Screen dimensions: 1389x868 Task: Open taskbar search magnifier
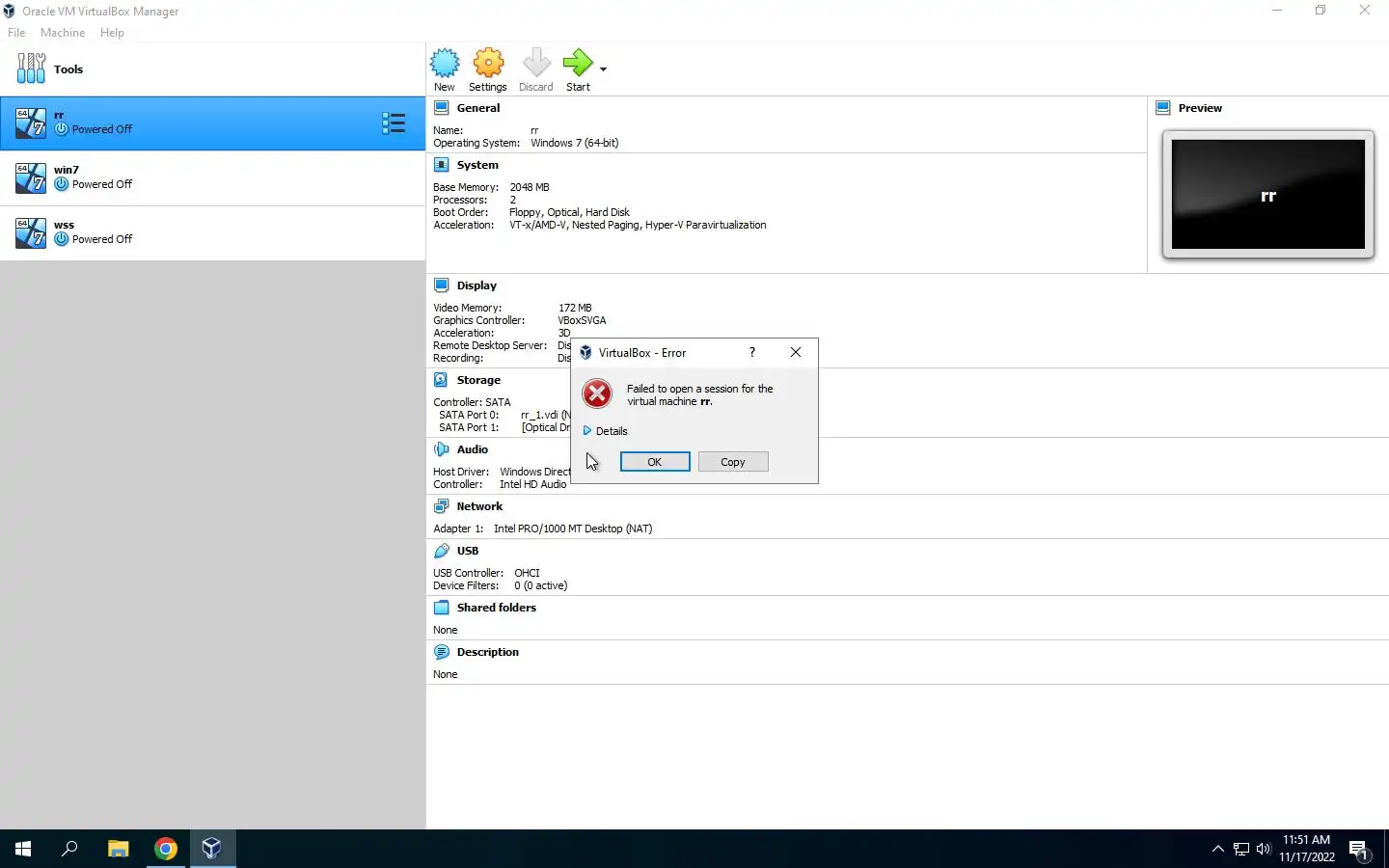pos(69,849)
